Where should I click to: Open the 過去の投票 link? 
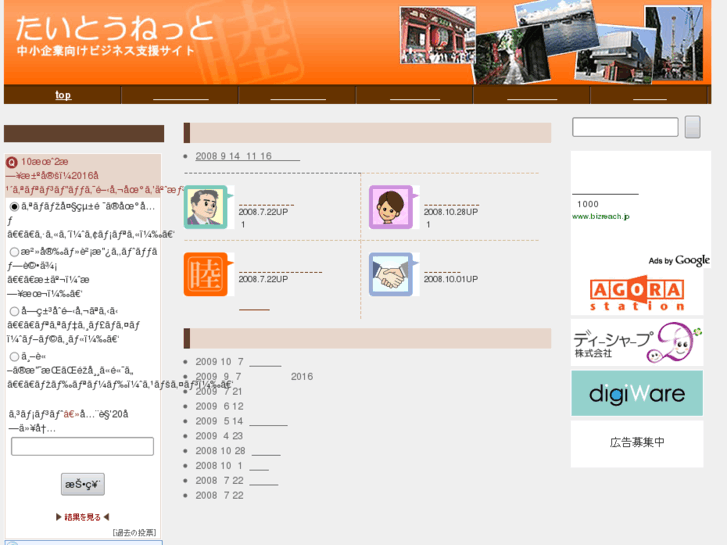tap(134, 532)
